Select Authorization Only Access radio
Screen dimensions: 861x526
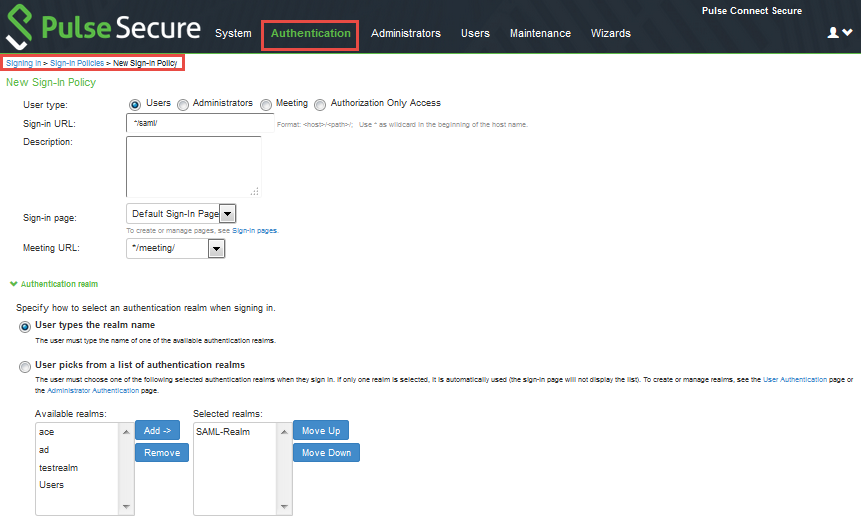tap(320, 104)
